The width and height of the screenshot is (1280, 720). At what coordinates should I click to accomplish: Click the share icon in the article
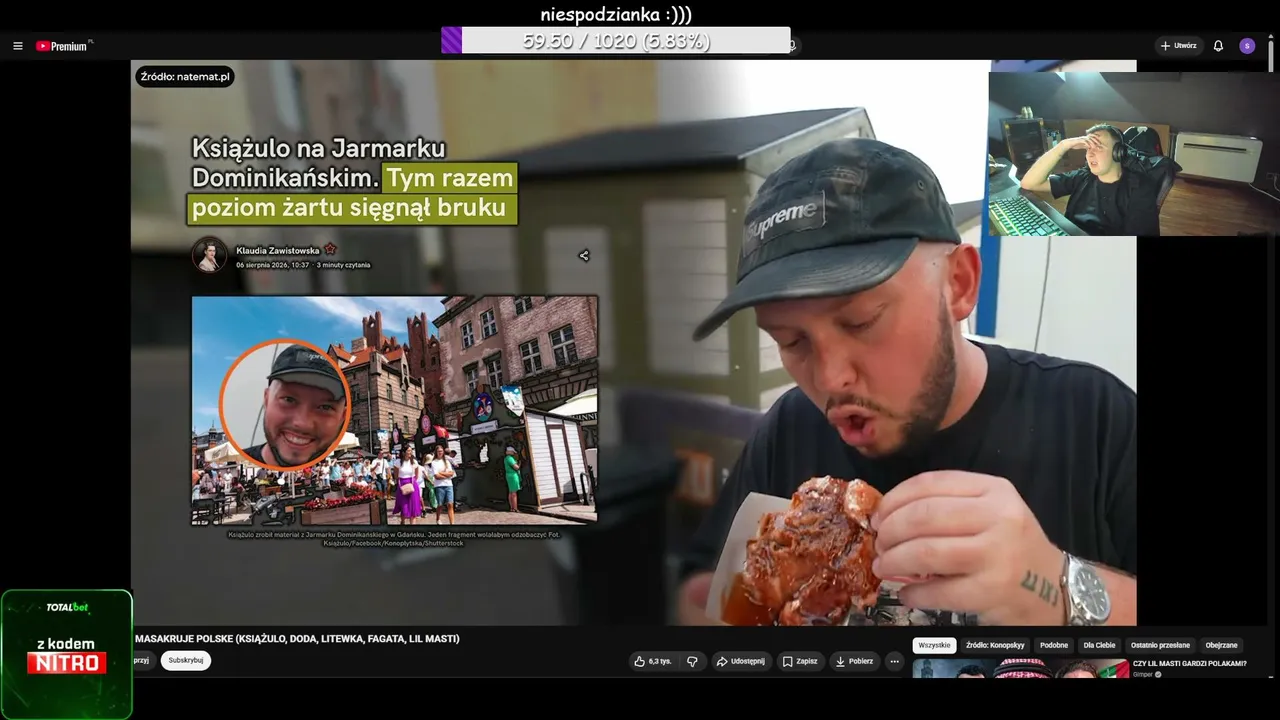tap(584, 256)
